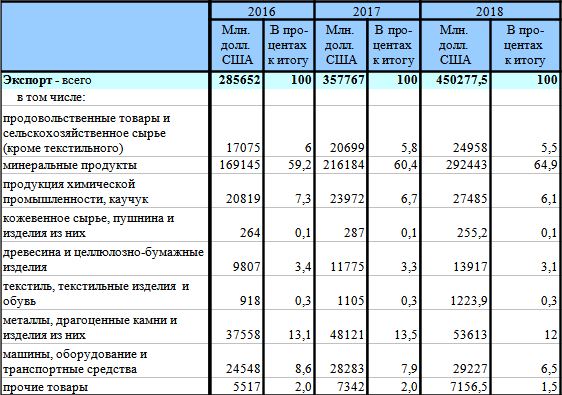
Task: Click other goods value 7342
Action: tap(351, 387)
